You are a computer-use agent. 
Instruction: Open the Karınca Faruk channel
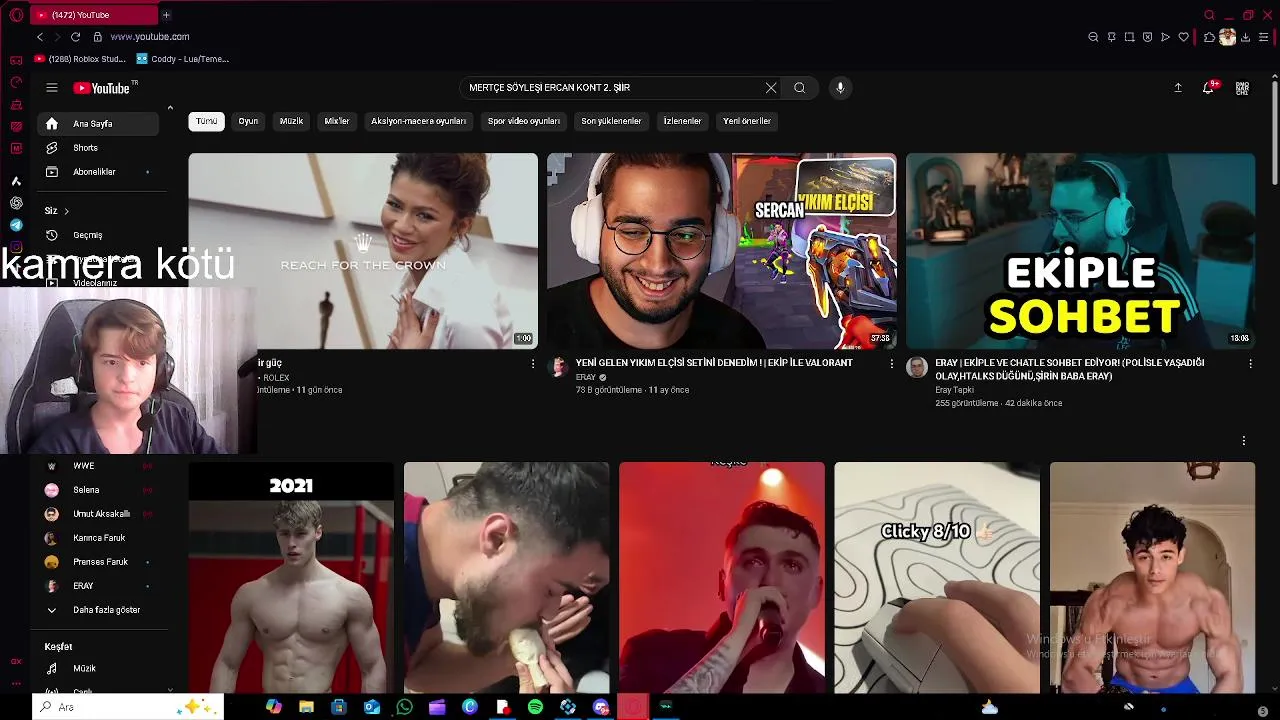pyautogui.click(x=98, y=538)
